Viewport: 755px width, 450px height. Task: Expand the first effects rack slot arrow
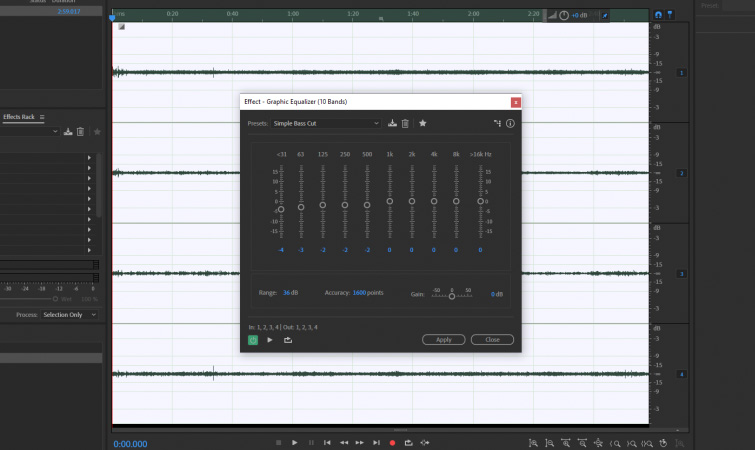coord(89,158)
